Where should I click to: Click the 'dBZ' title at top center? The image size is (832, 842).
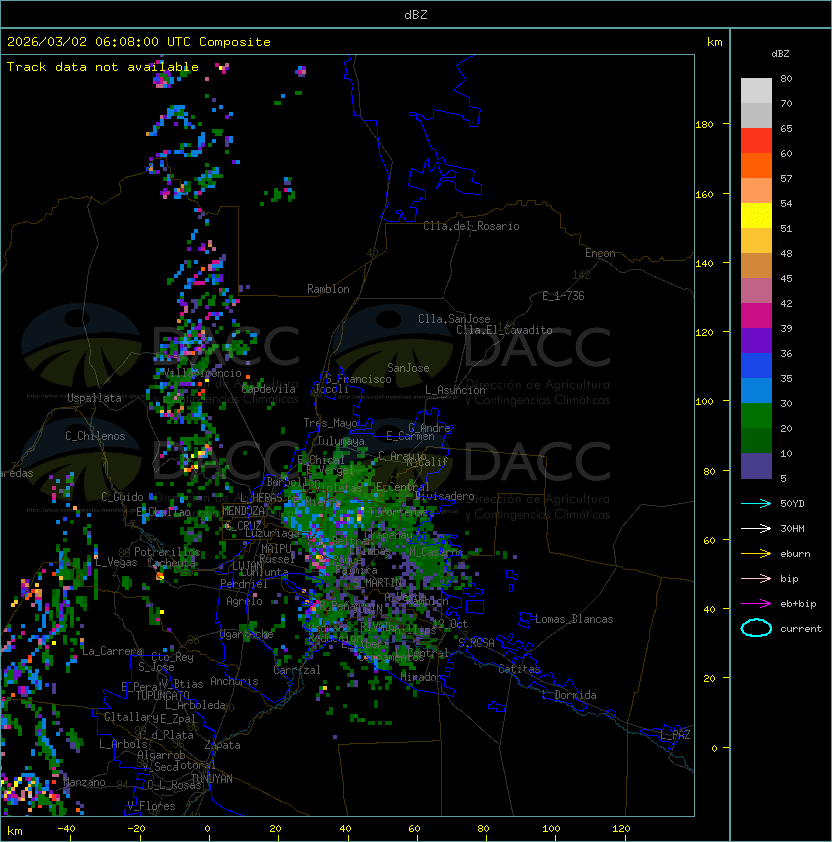(x=416, y=14)
